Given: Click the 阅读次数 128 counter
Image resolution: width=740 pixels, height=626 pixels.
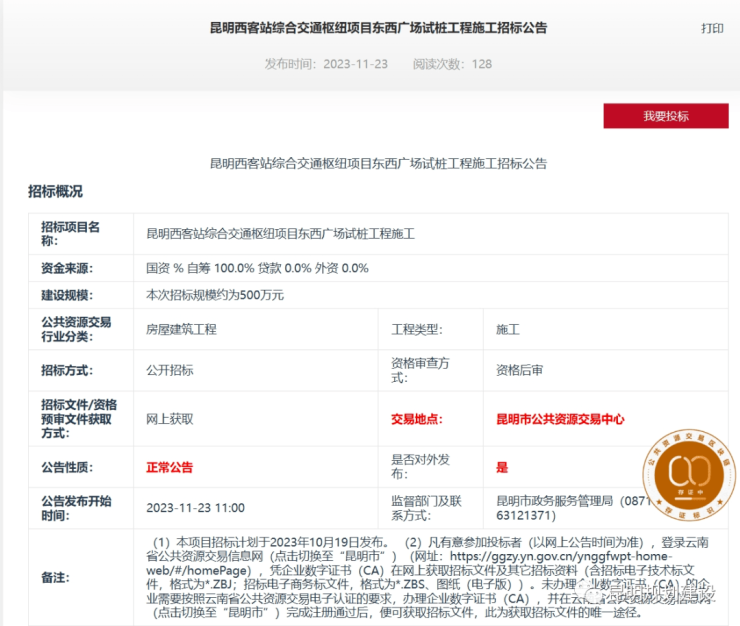Looking at the screenshot, I should coord(452,63).
